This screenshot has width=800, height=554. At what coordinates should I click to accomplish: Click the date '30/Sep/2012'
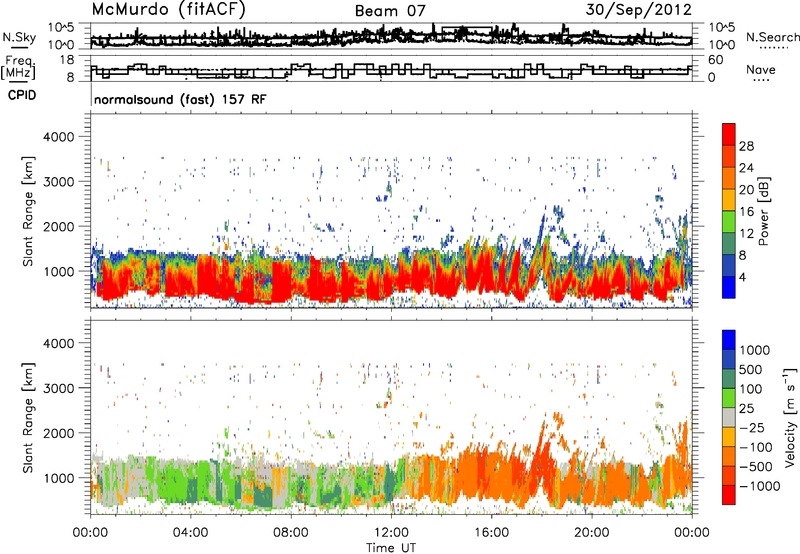[638, 10]
